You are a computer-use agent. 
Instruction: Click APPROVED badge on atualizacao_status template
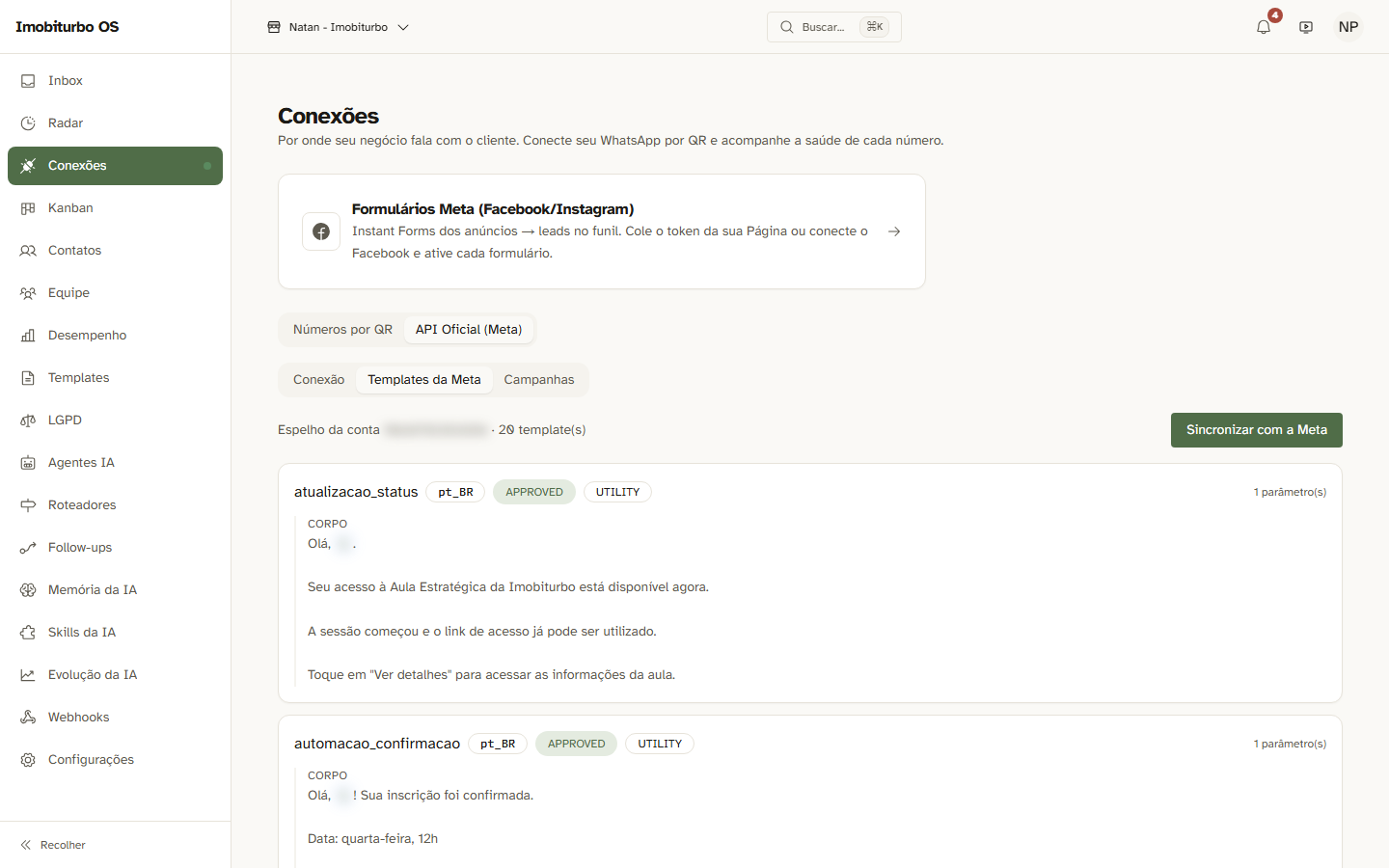pyautogui.click(x=534, y=492)
